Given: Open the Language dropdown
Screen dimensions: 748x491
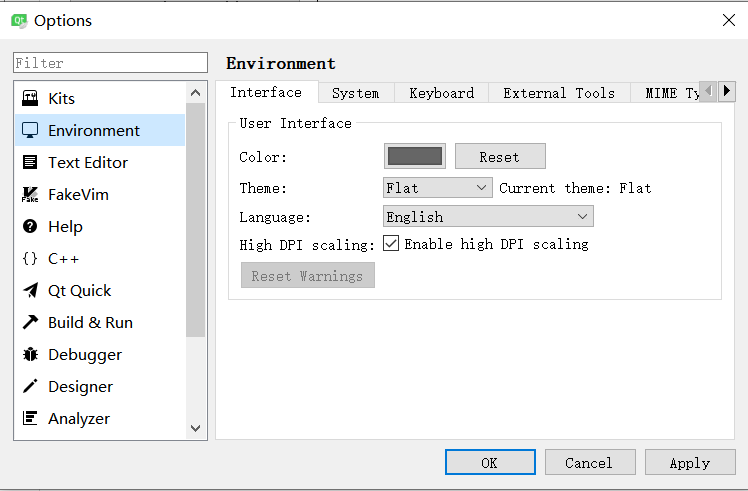Looking at the screenshot, I should click(x=488, y=216).
